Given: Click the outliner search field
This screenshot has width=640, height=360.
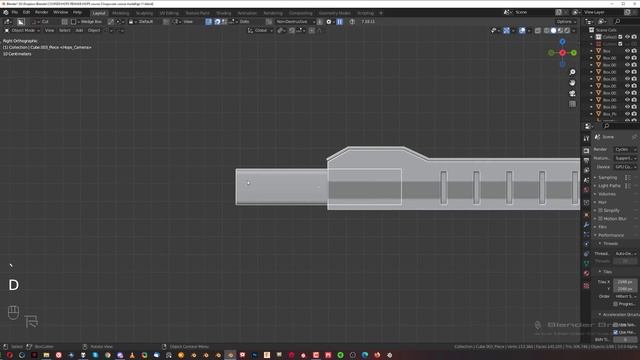Looking at the screenshot, I should 626,22.
